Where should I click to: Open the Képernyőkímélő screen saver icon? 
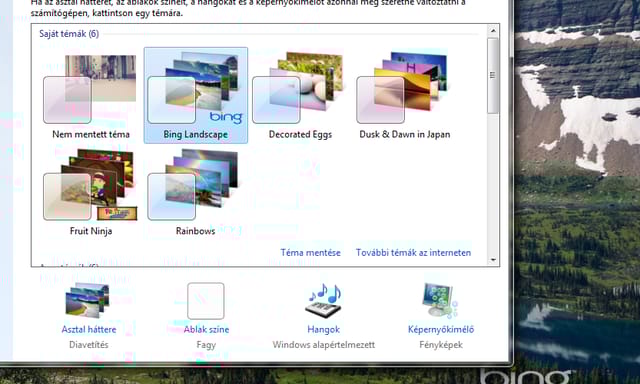click(x=440, y=300)
